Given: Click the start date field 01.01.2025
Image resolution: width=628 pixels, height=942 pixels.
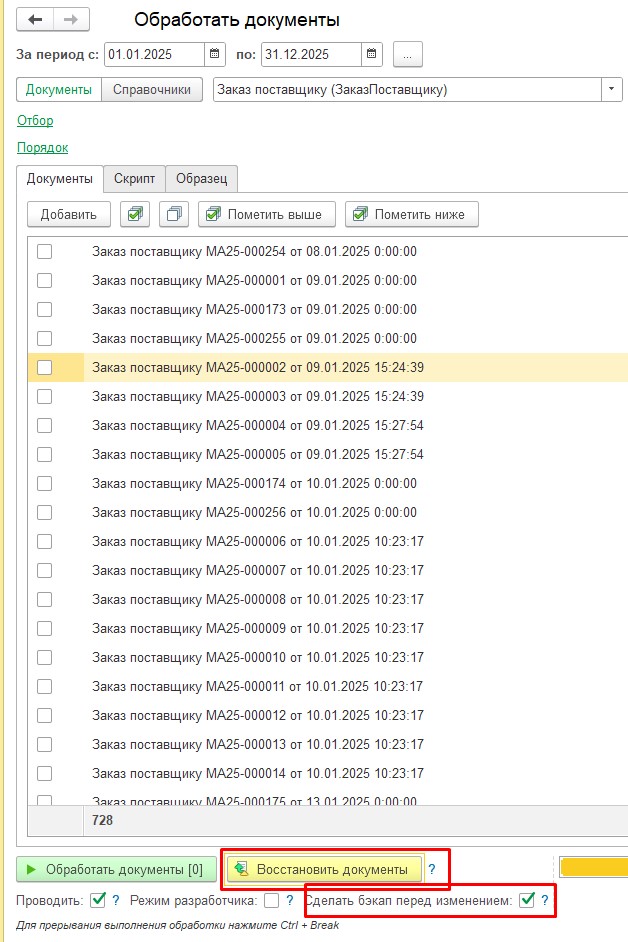Looking at the screenshot, I should point(154,54).
